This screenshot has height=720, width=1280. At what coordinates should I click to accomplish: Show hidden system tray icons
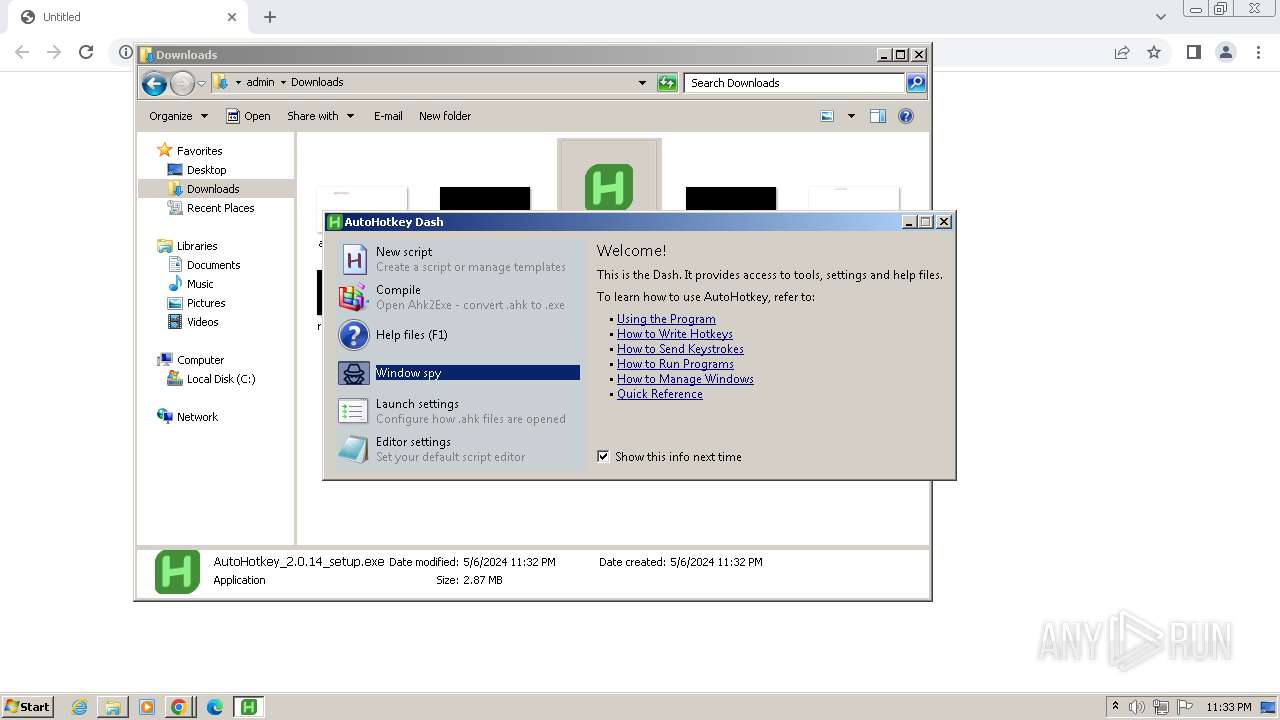(1115, 707)
